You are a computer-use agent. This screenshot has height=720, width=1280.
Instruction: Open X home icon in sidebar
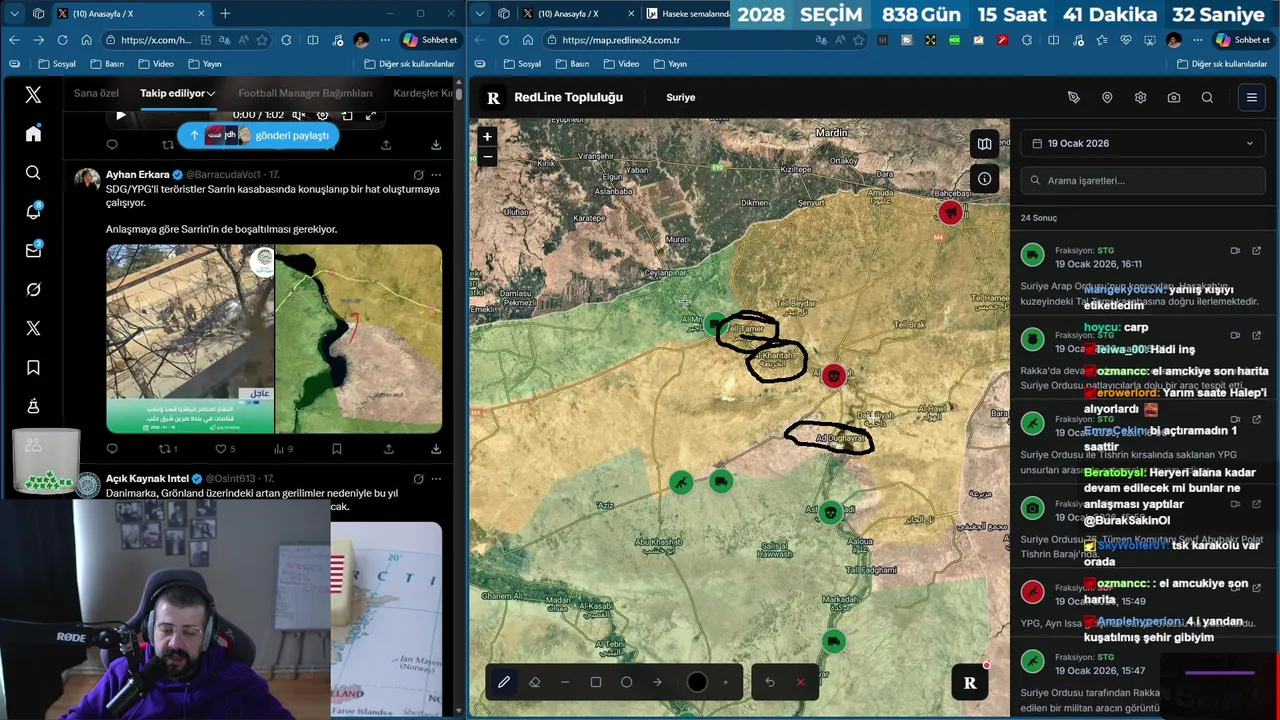[x=33, y=134]
